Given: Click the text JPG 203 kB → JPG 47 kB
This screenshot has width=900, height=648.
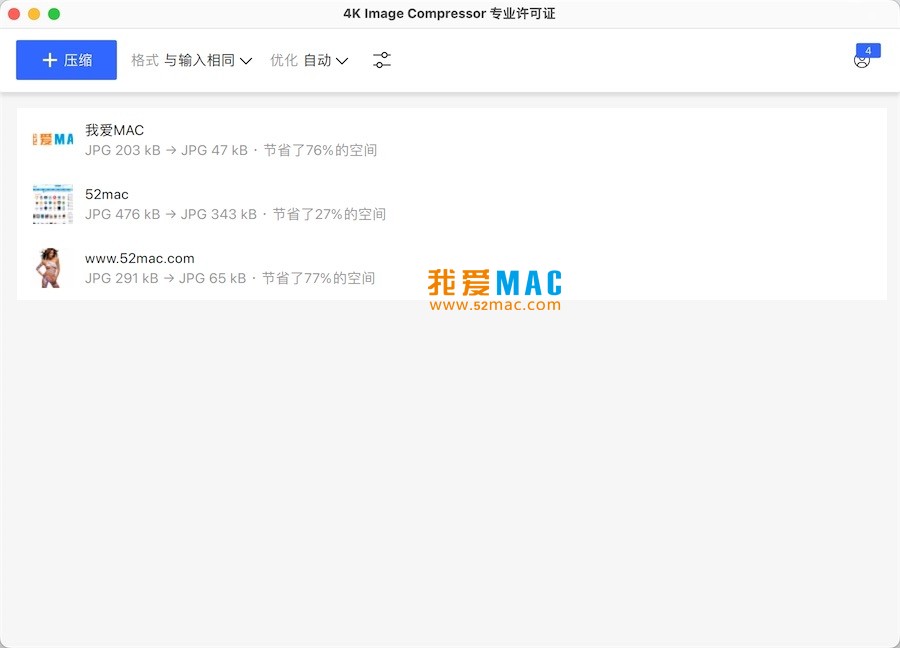Looking at the screenshot, I should pyautogui.click(x=166, y=150).
